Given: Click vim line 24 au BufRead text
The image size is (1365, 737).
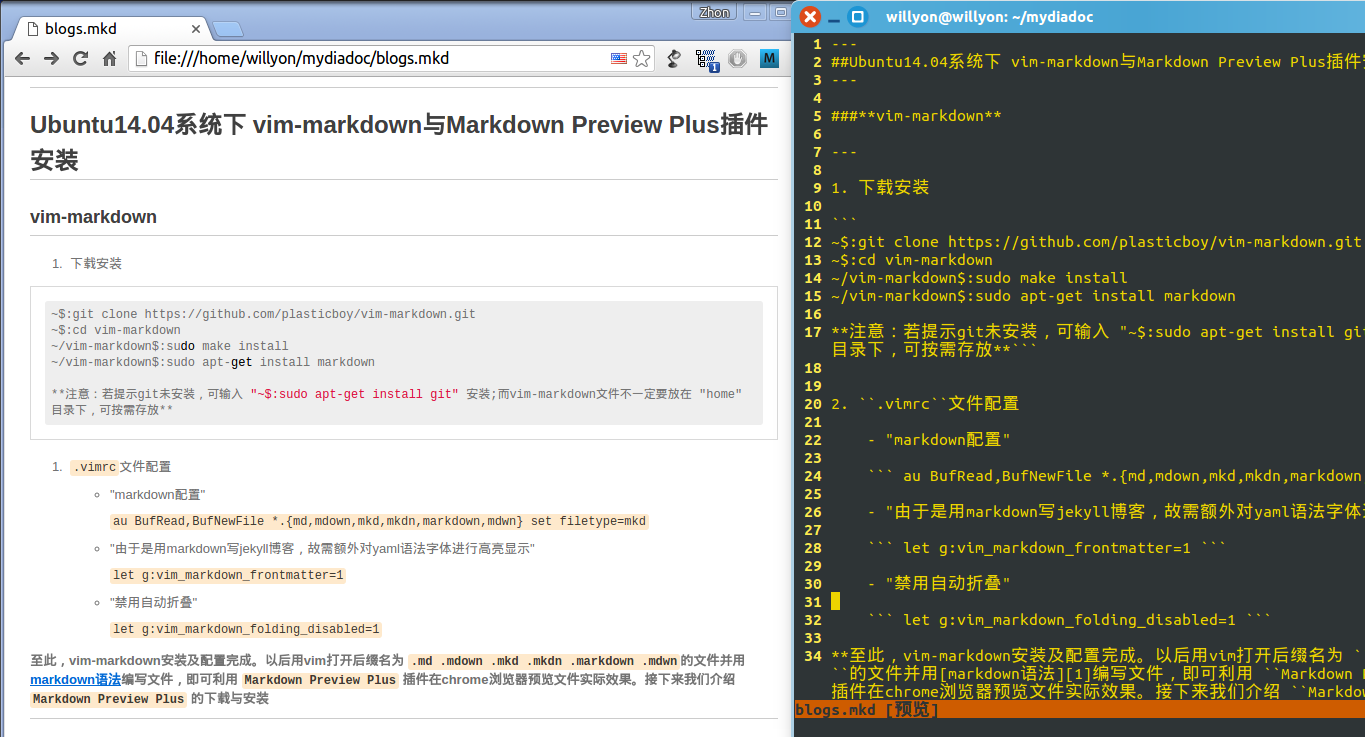Looking at the screenshot, I should point(1115,476).
